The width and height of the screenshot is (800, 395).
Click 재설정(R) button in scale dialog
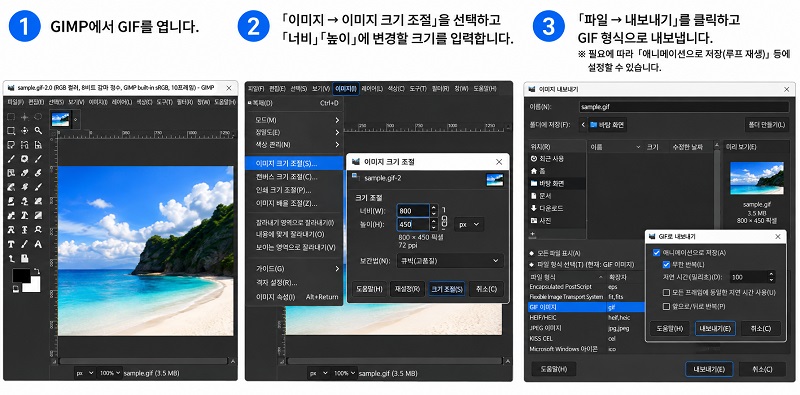(x=407, y=289)
